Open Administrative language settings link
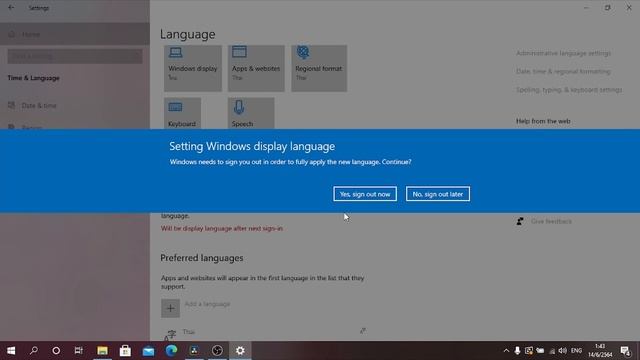The height and width of the screenshot is (360, 640). pos(563,53)
